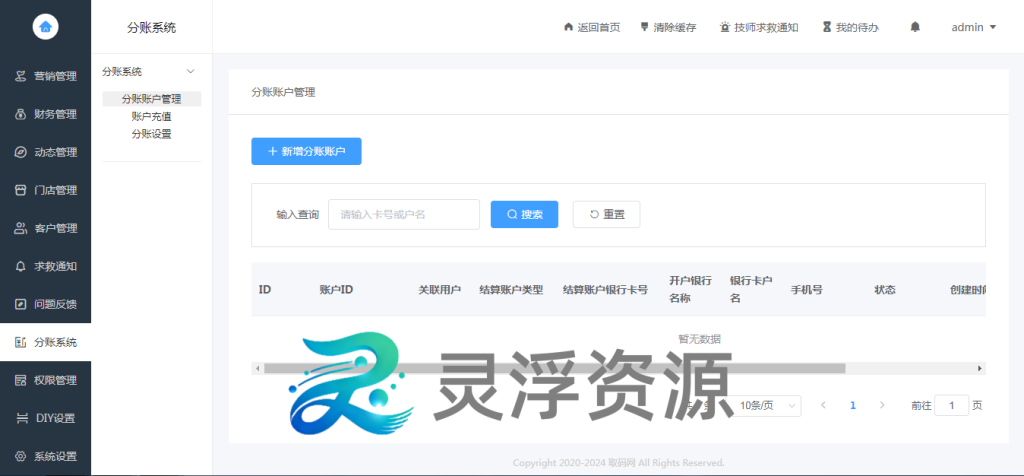Click the 问题反馈 edit icon

[x=21, y=304]
